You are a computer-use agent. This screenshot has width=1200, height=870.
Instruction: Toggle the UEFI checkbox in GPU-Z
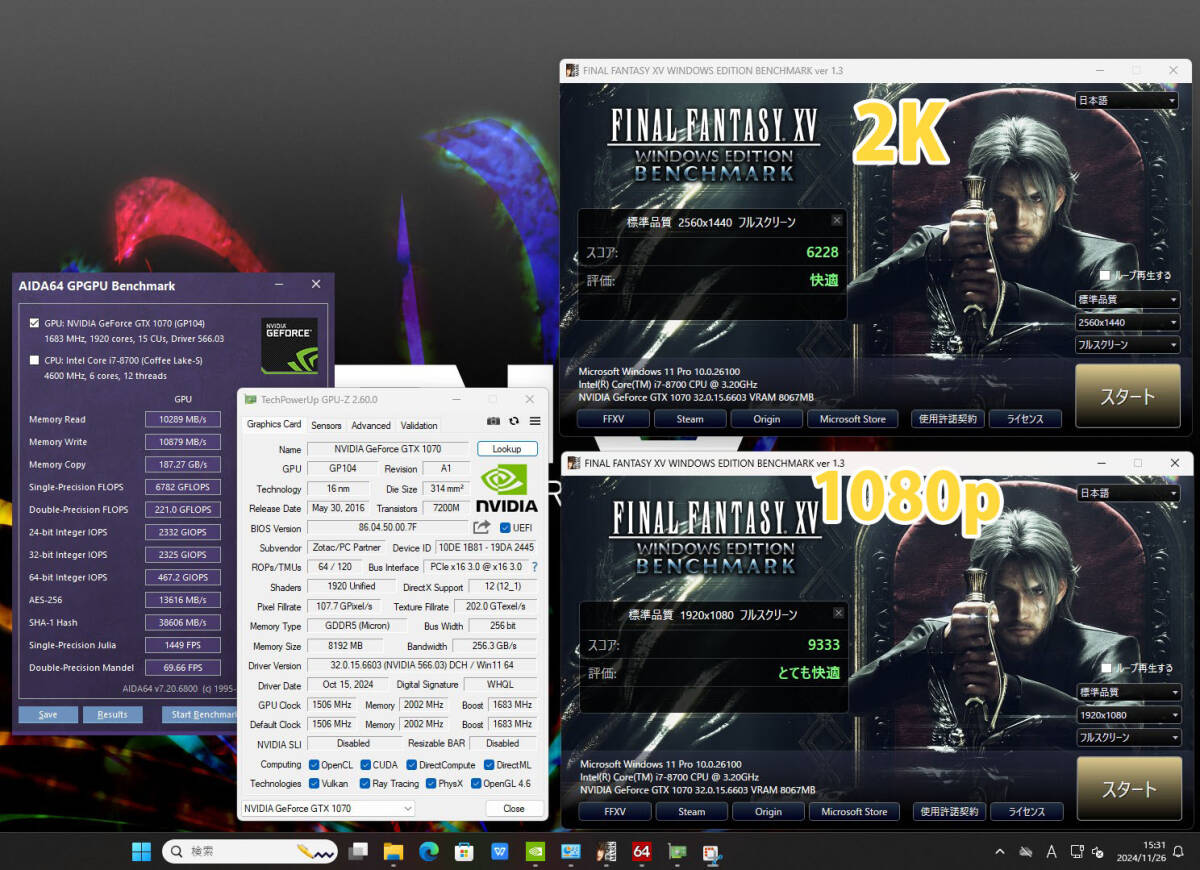point(505,528)
